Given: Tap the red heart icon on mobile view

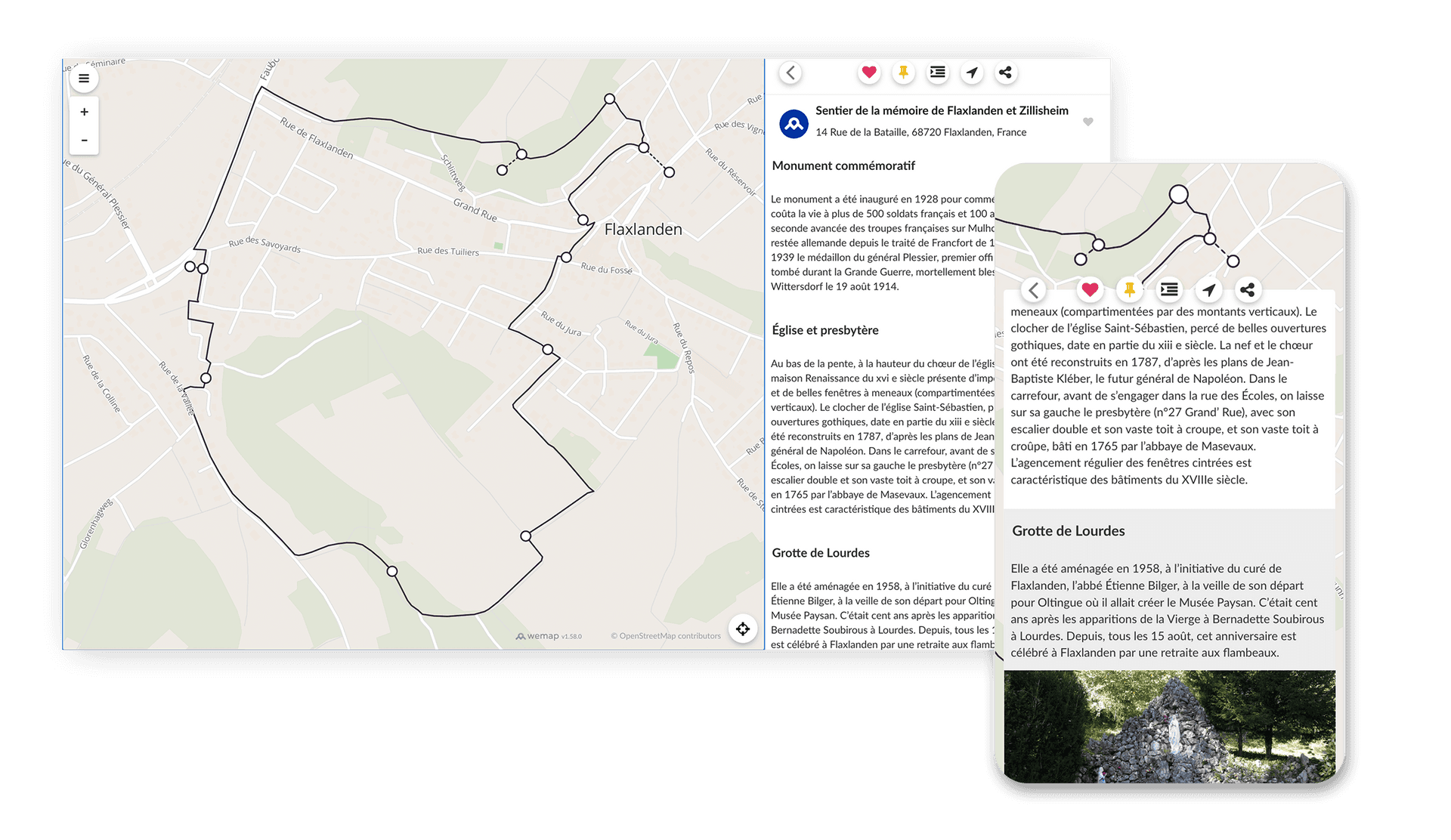Looking at the screenshot, I should point(1090,289).
